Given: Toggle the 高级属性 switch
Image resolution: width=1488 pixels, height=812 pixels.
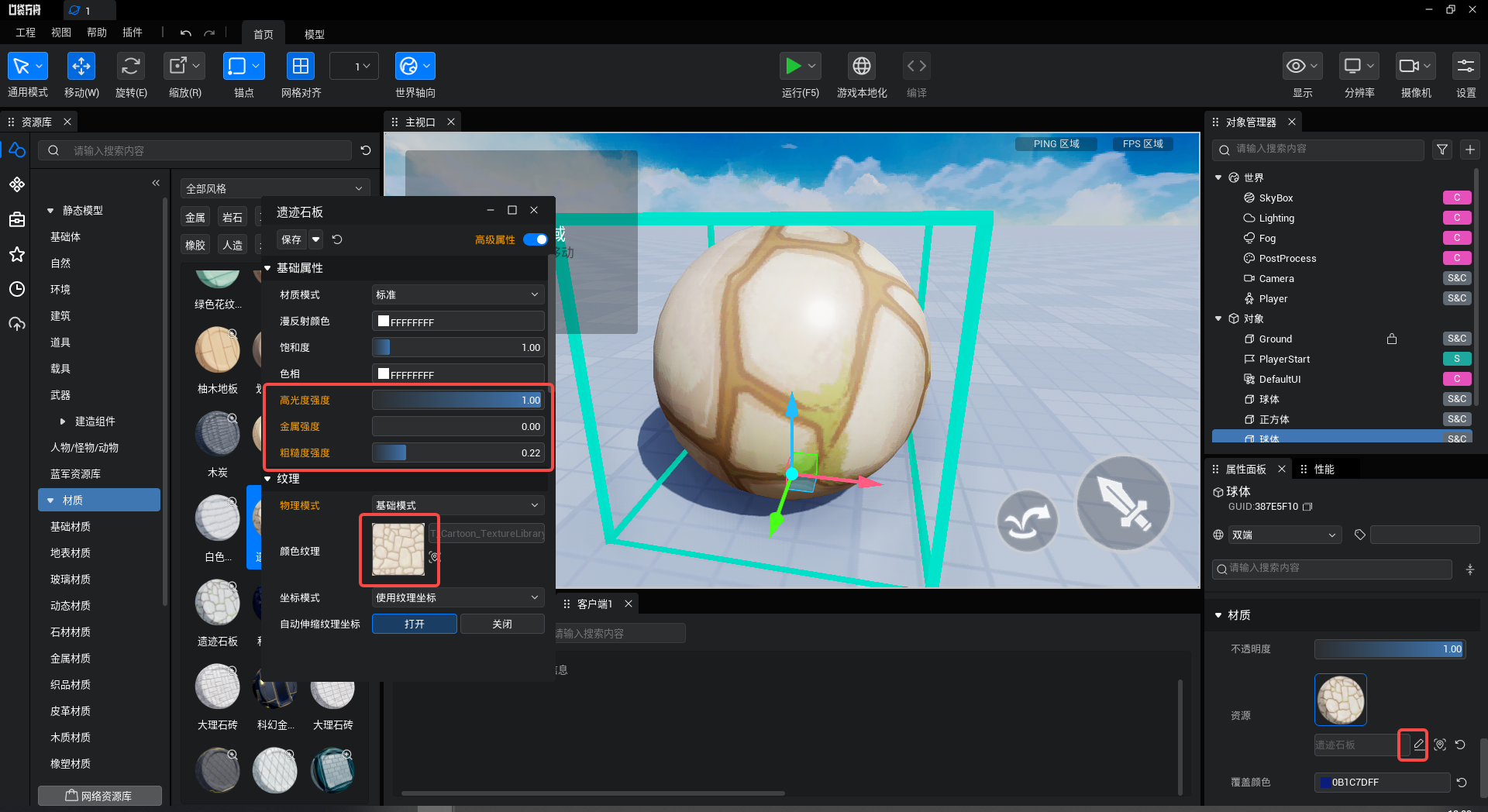Looking at the screenshot, I should coord(535,239).
